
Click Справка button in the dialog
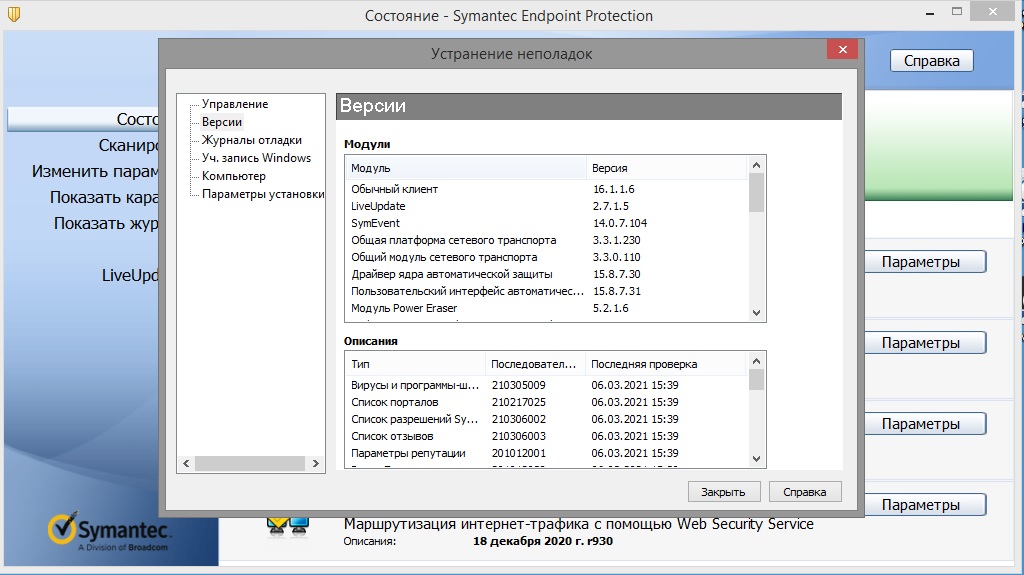coord(805,492)
